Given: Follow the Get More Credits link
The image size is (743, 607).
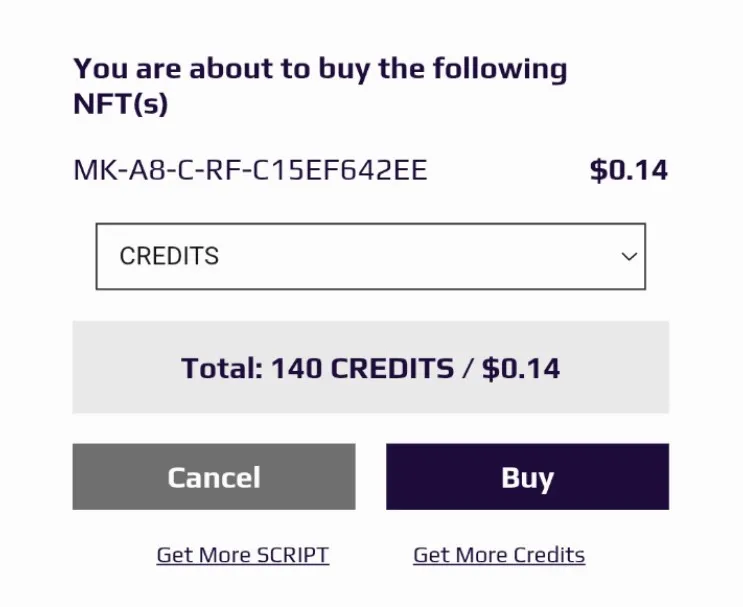Looking at the screenshot, I should point(499,555).
